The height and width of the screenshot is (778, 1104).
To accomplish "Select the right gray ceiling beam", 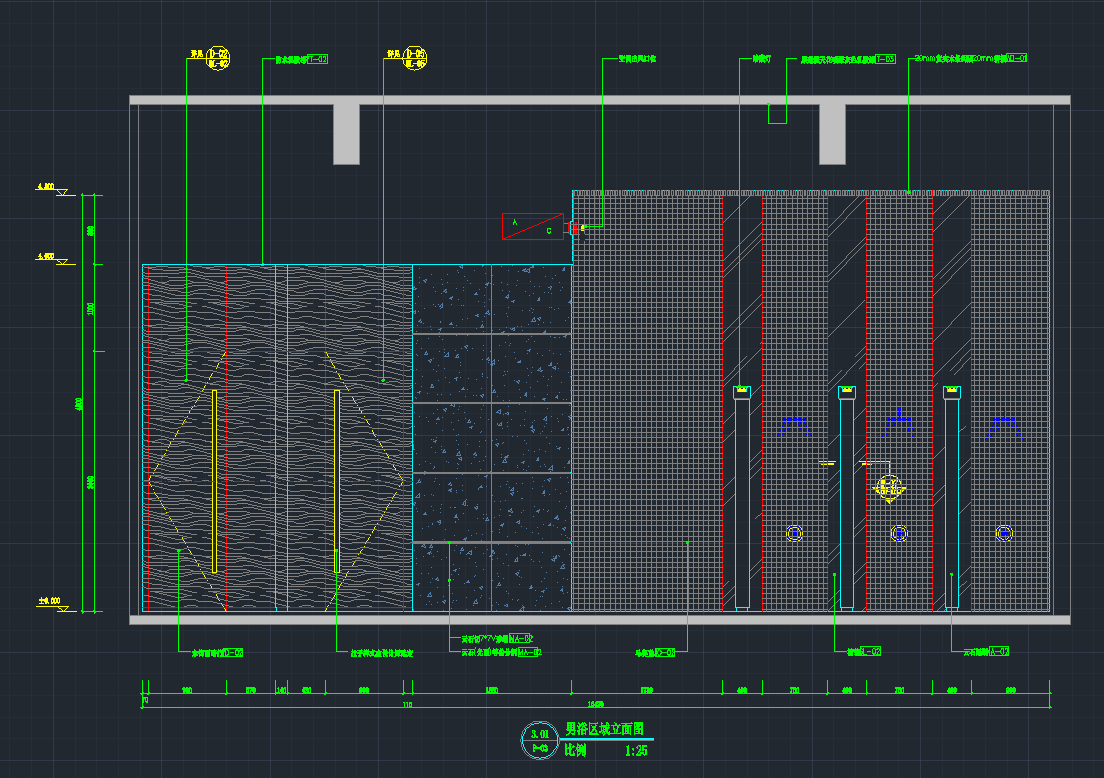I will [832, 133].
